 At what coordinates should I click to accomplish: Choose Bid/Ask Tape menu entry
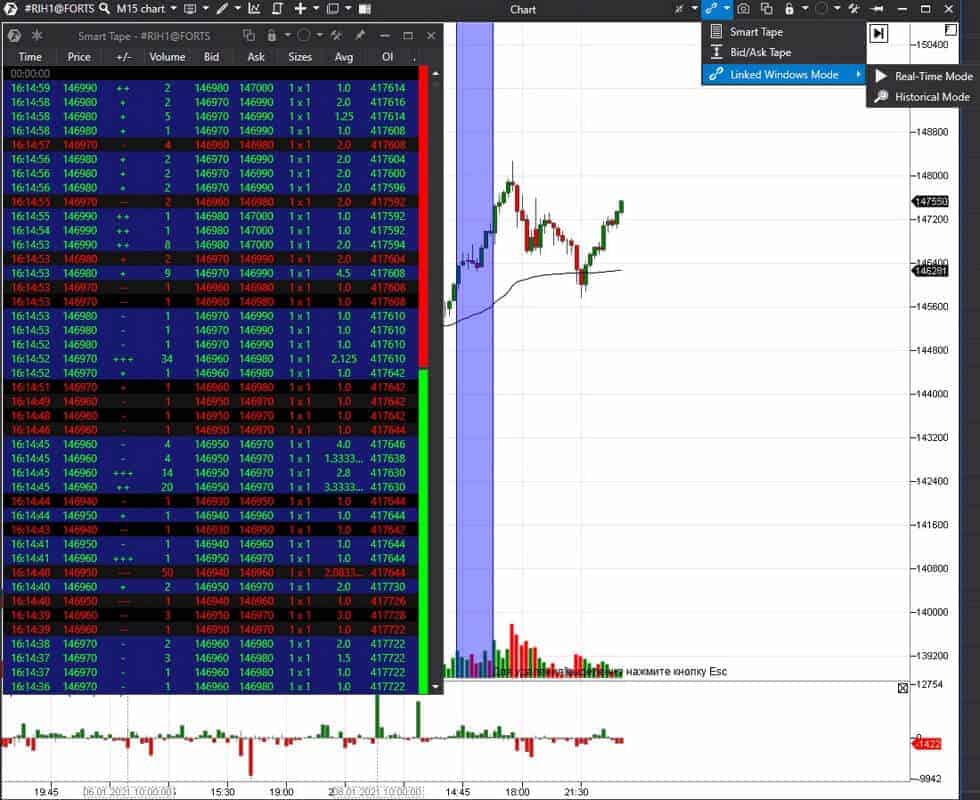click(x=760, y=52)
